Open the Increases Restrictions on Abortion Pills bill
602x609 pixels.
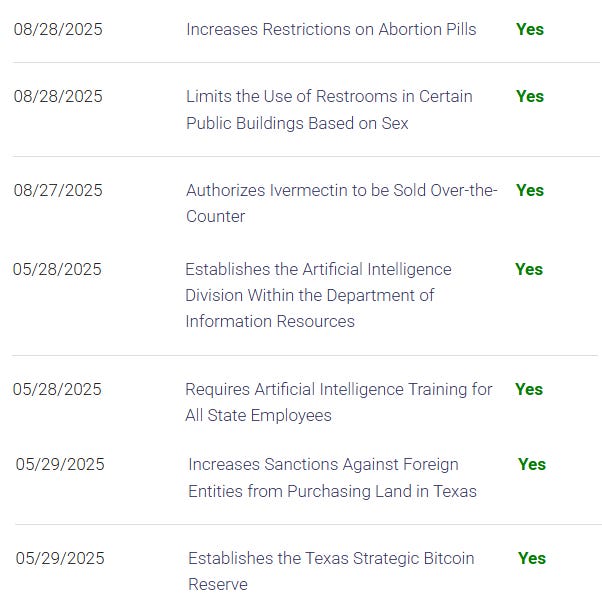(331, 30)
